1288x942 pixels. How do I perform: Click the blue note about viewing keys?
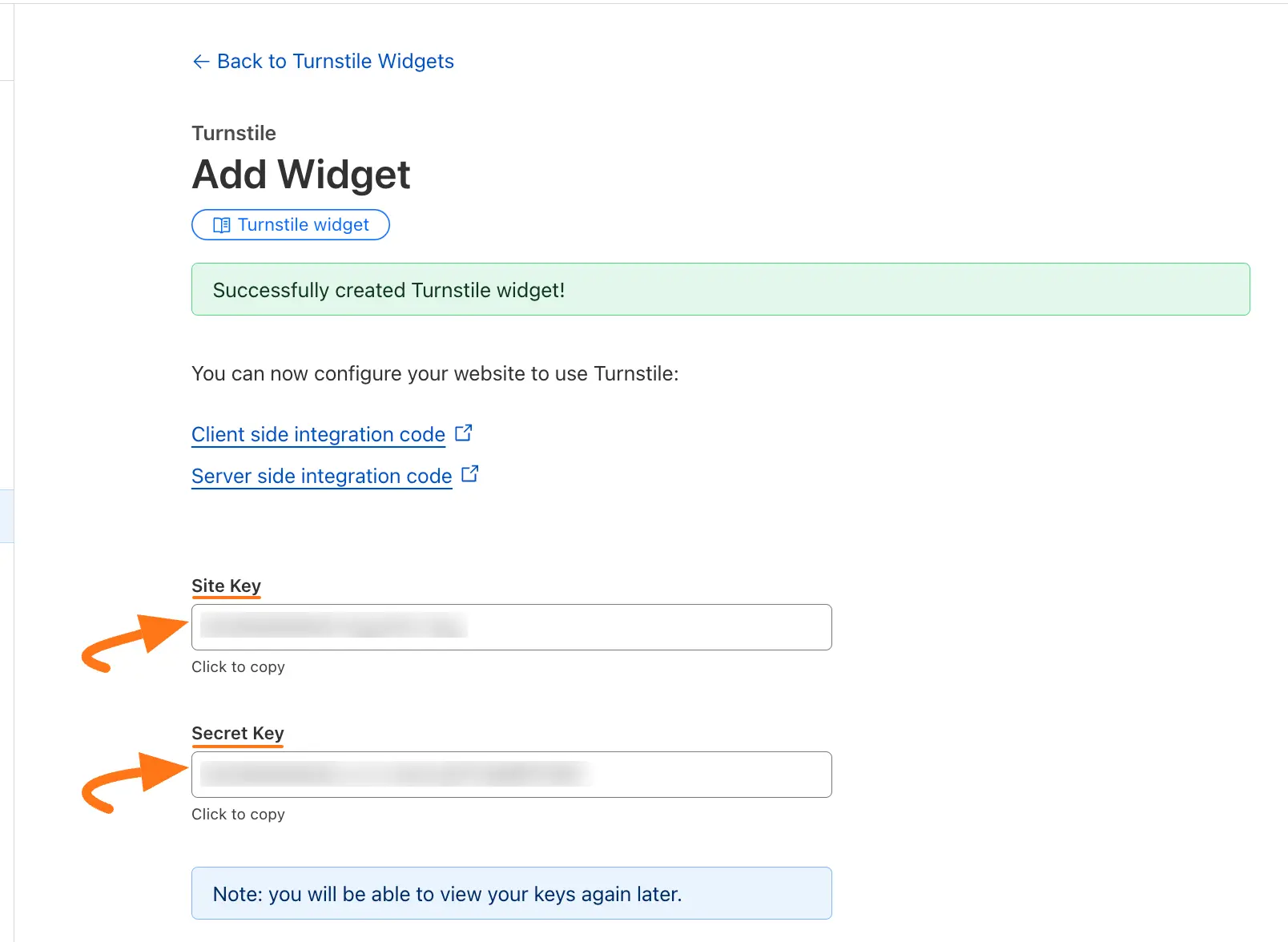(511, 893)
